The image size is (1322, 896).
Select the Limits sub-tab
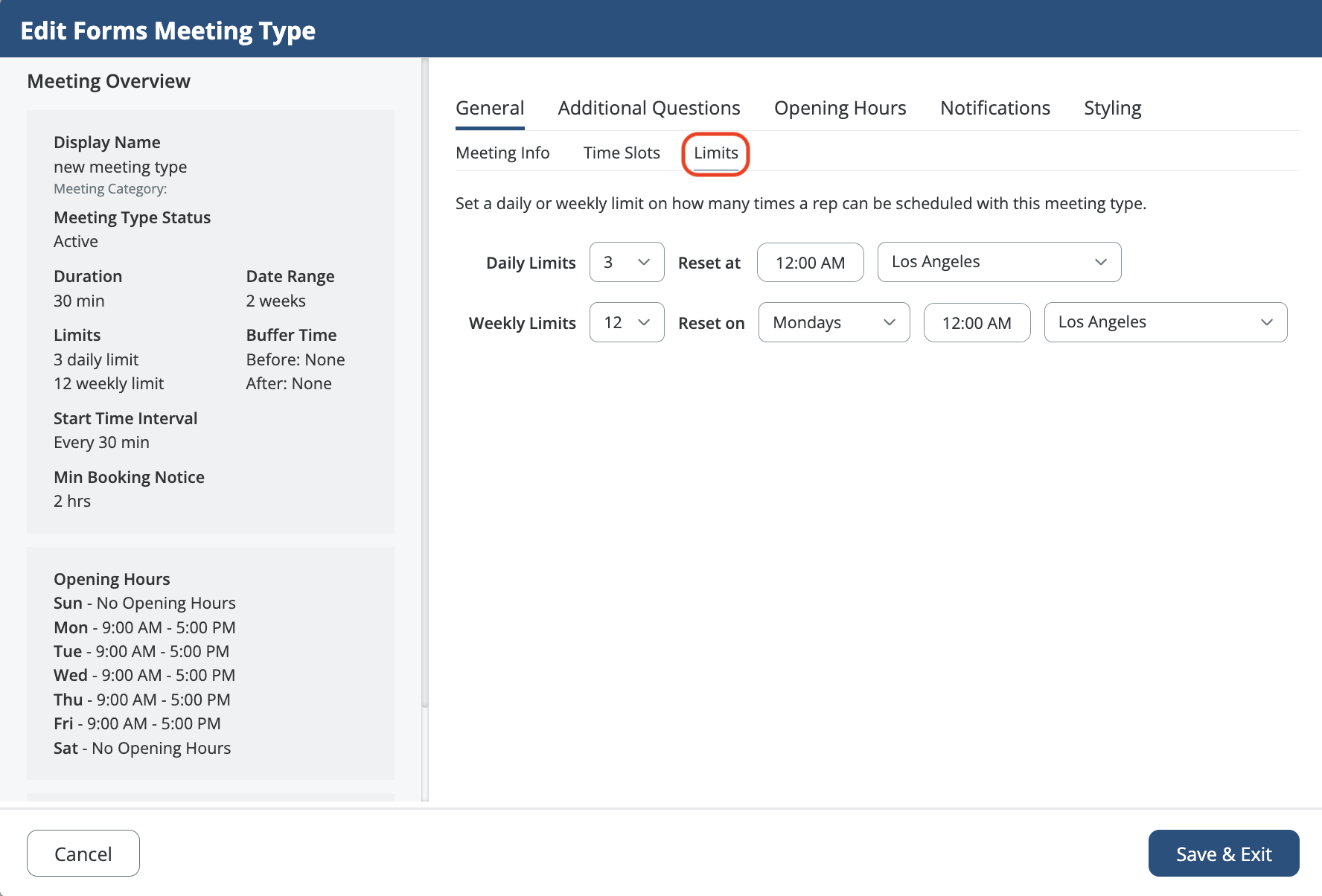(715, 153)
